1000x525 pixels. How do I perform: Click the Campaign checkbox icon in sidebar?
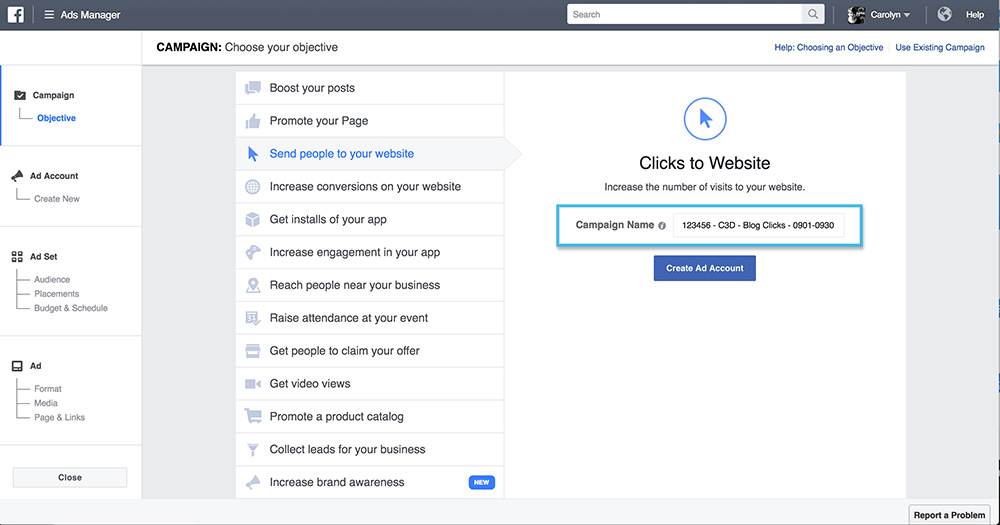click(20, 95)
